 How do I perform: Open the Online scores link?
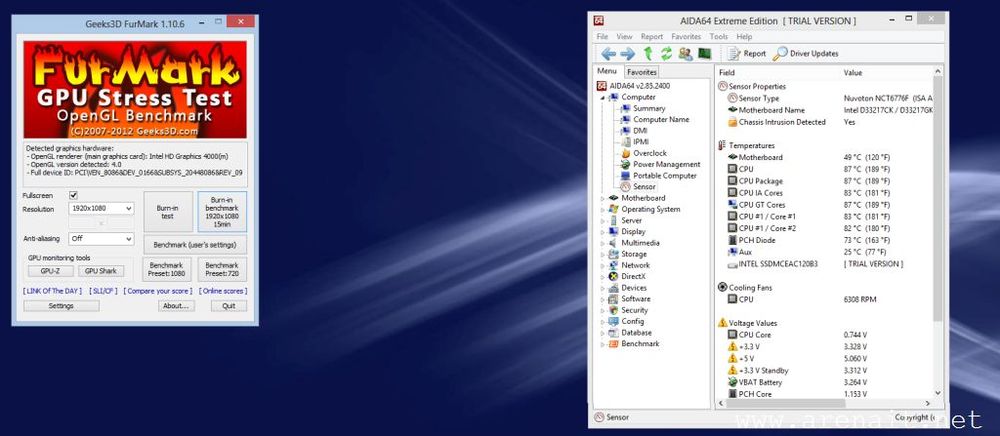click(x=223, y=290)
